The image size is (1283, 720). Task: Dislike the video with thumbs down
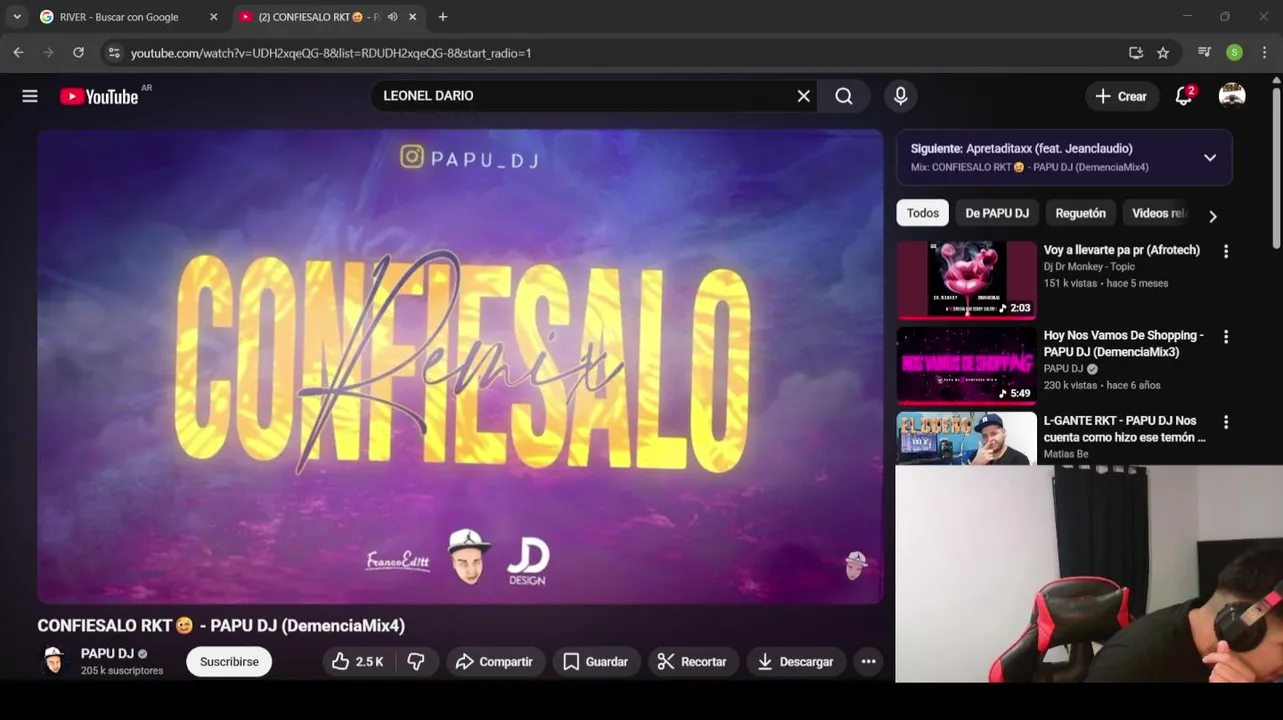point(416,662)
